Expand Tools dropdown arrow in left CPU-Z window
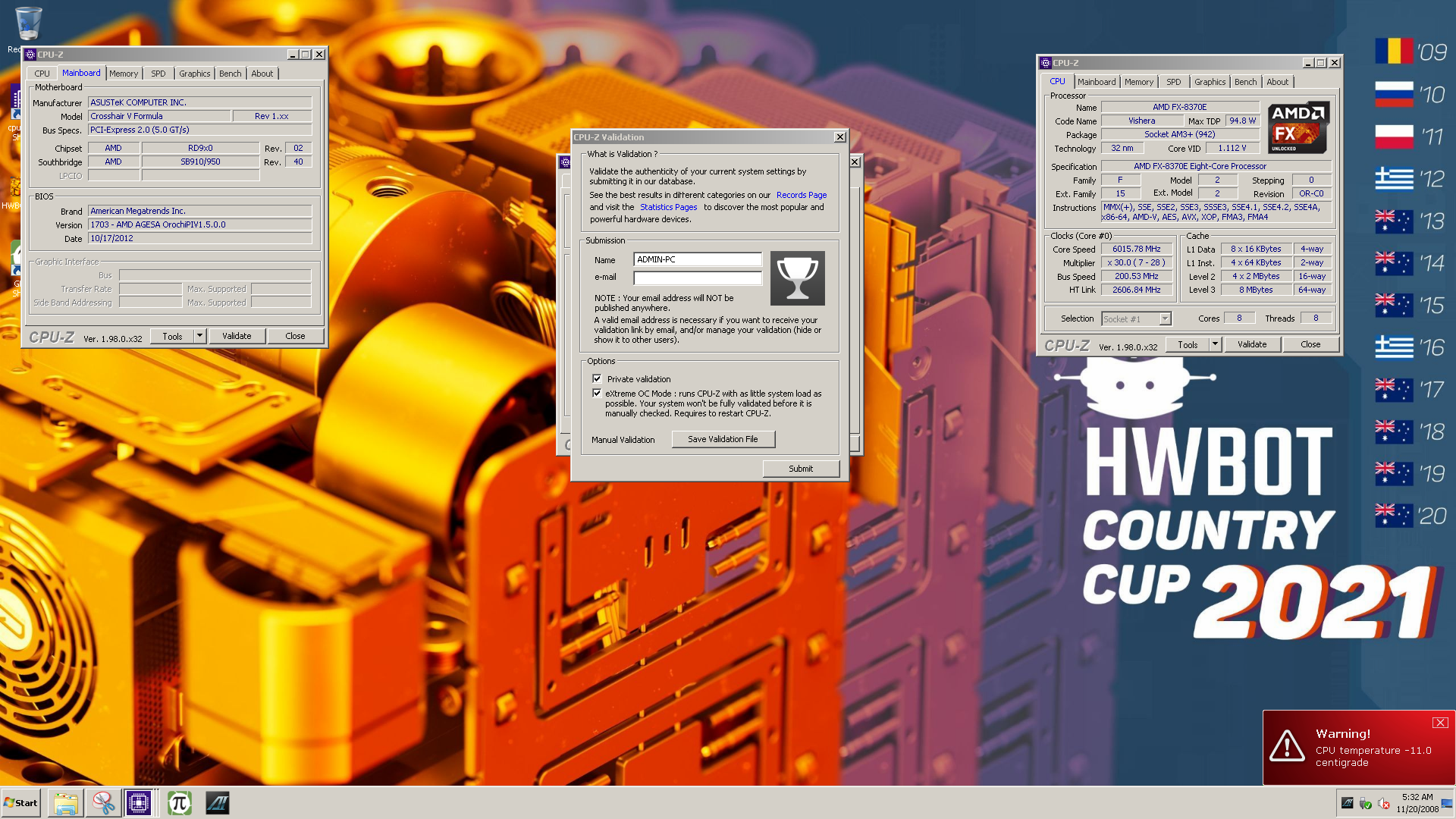This screenshot has height=819, width=1456. (199, 336)
